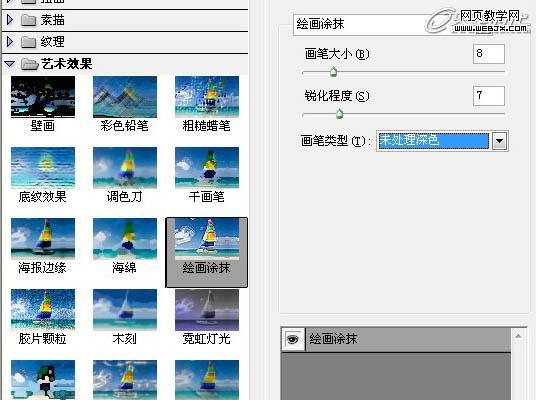Expand the 纹理 filter folder
This screenshot has width=537, height=400.
[x=10, y=41]
